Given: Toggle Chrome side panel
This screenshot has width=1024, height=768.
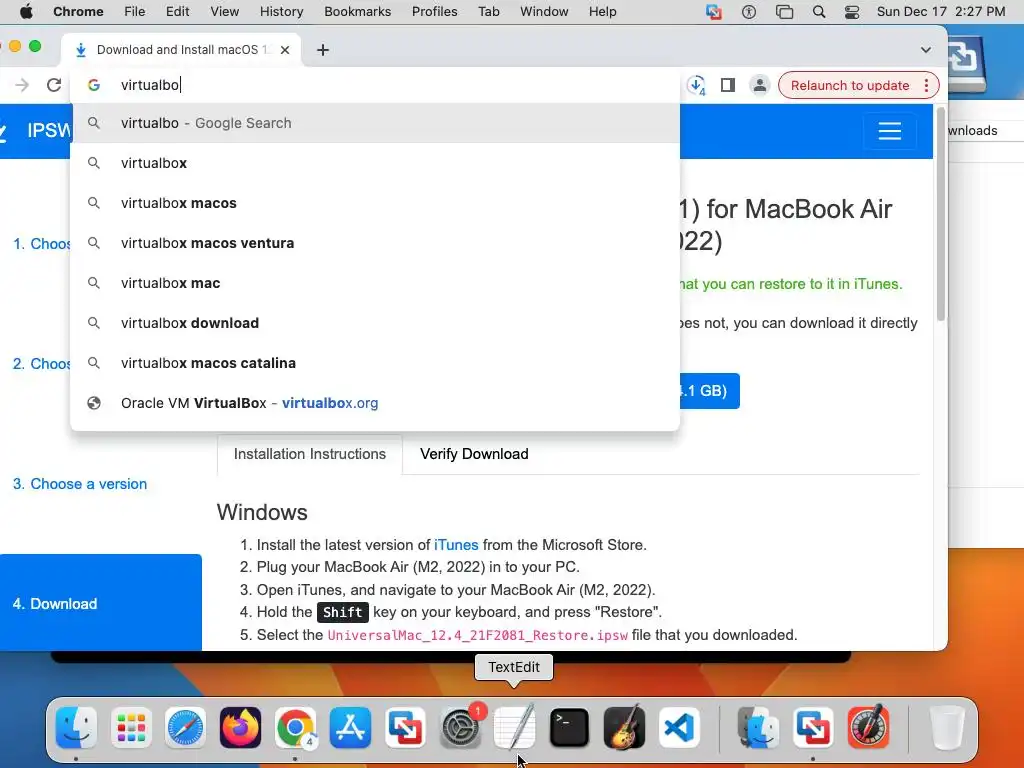Looking at the screenshot, I should [x=728, y=85].
